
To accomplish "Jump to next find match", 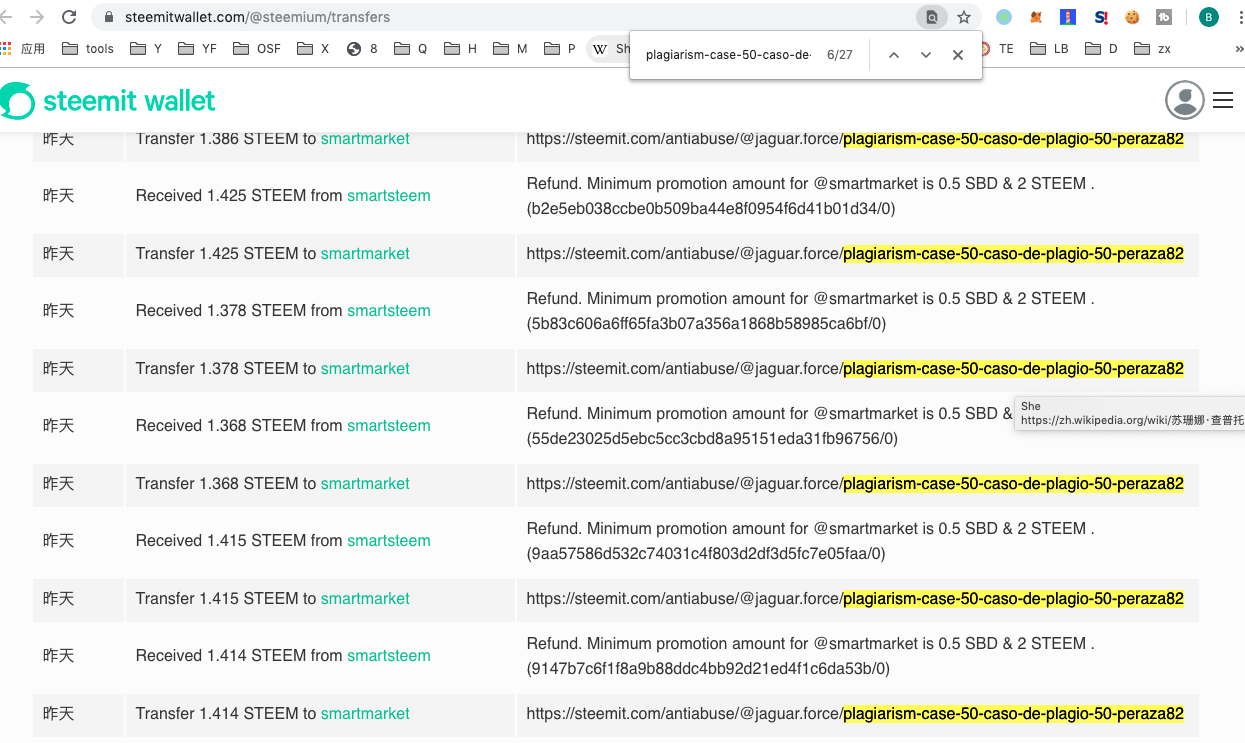I will click(926, 55).
